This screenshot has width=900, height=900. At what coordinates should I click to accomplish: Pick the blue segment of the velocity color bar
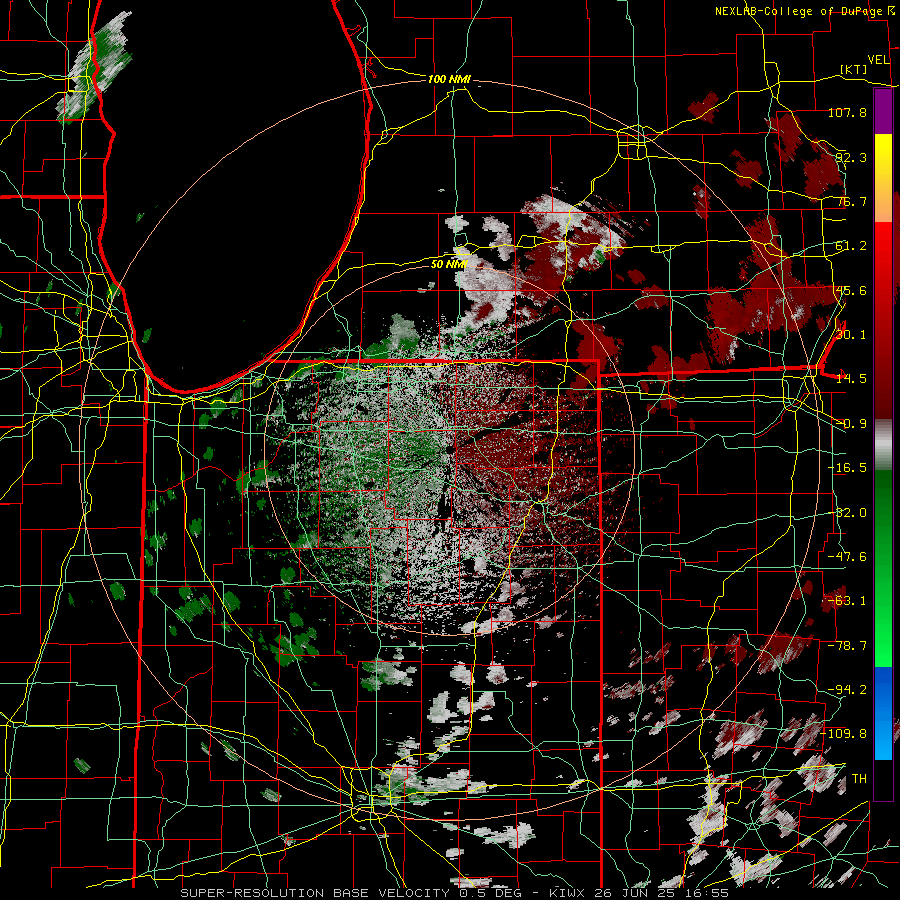(883, 713)
